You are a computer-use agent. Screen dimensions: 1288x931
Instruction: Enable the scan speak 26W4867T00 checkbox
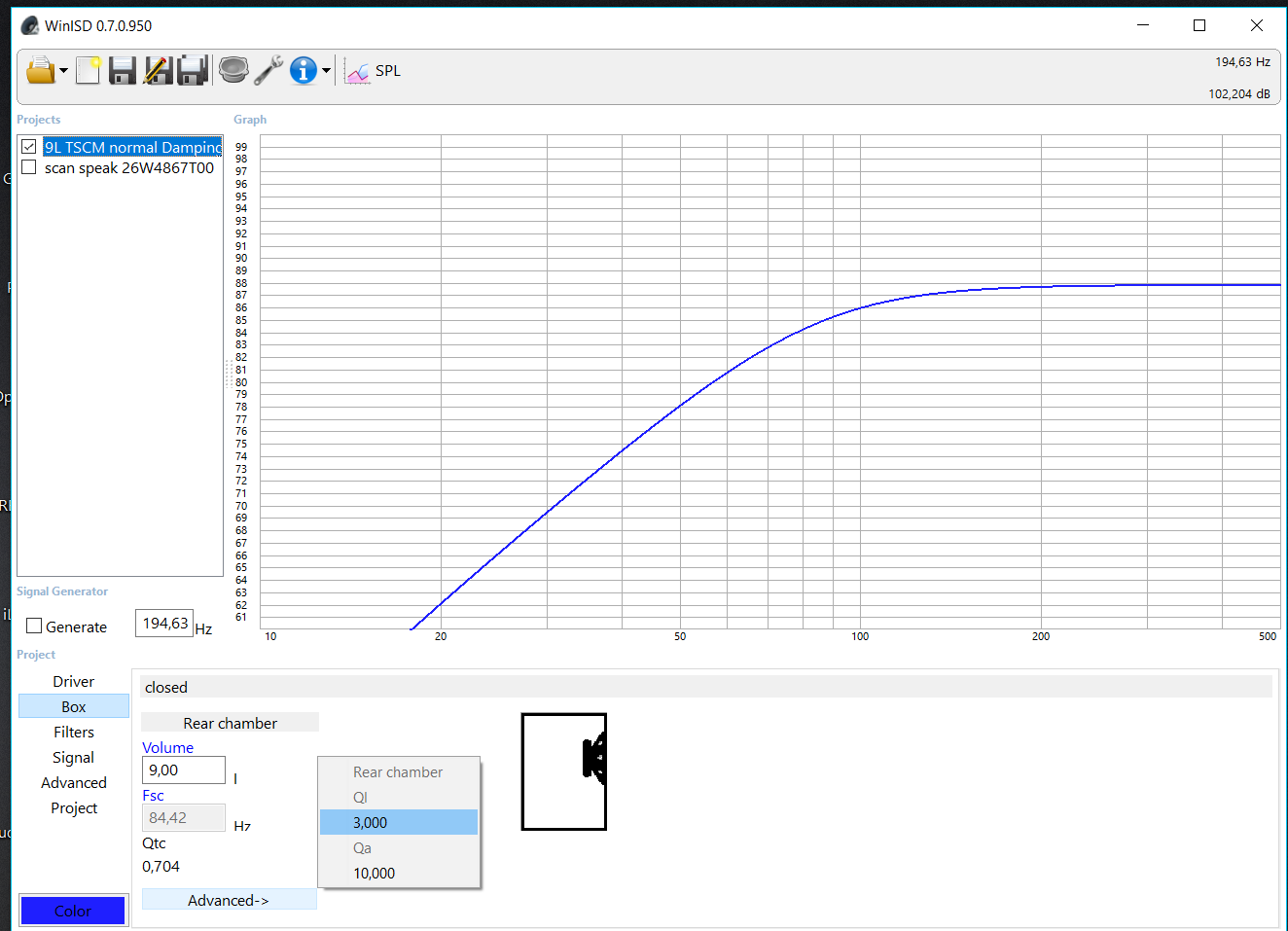[29, 167]
